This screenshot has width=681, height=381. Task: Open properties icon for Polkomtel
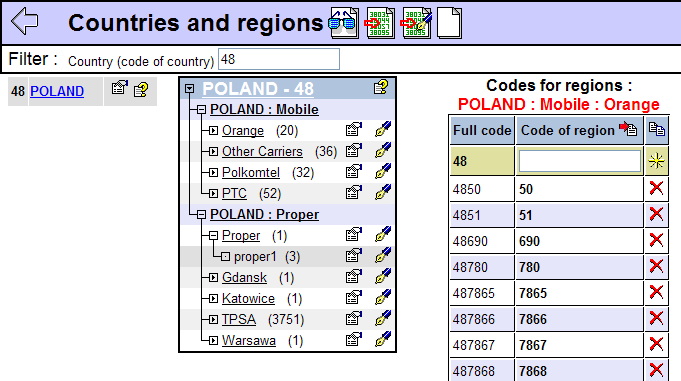click(x=354, y=171)
